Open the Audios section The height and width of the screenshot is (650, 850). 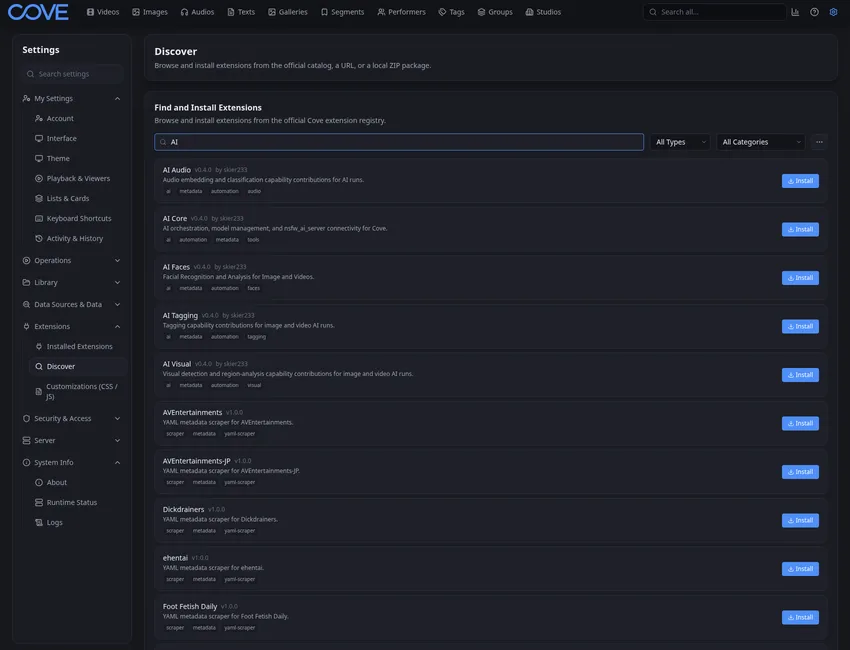coord(197,12)
